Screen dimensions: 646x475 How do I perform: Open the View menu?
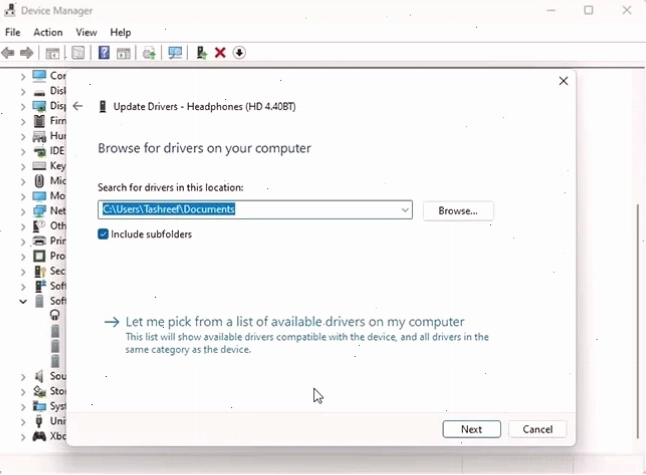click(x=86, y=32)
